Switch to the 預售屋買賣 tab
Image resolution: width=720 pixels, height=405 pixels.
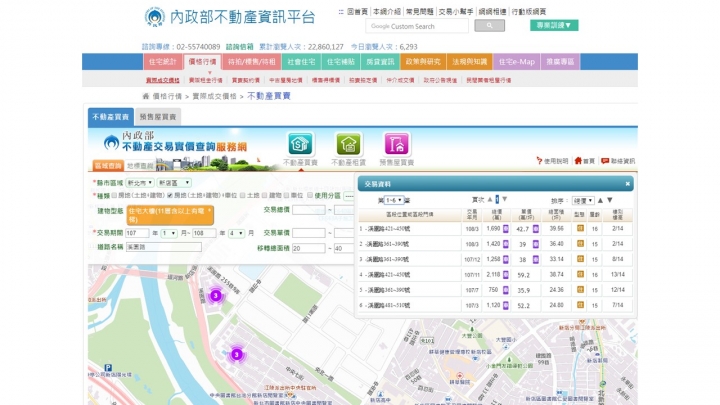pyautogui.click(x=158, y=117)
